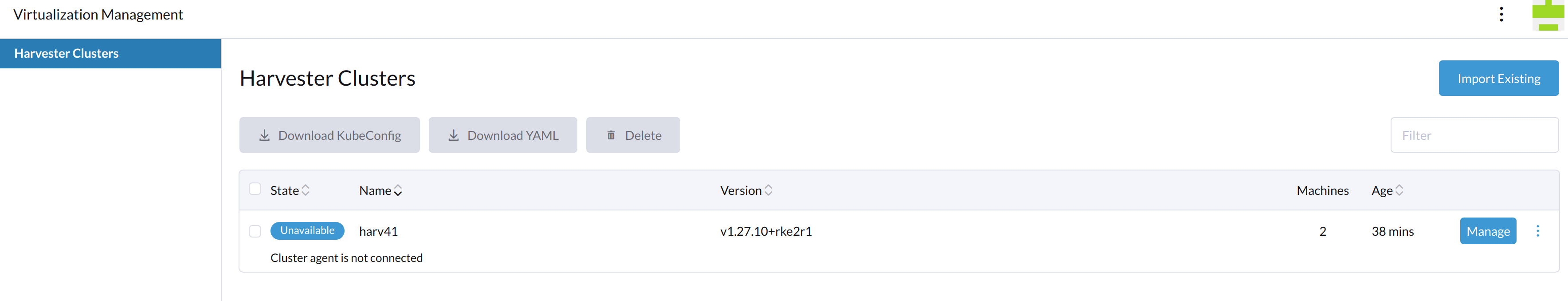Toggle the select-all rows checkbox

pos(255,189)
